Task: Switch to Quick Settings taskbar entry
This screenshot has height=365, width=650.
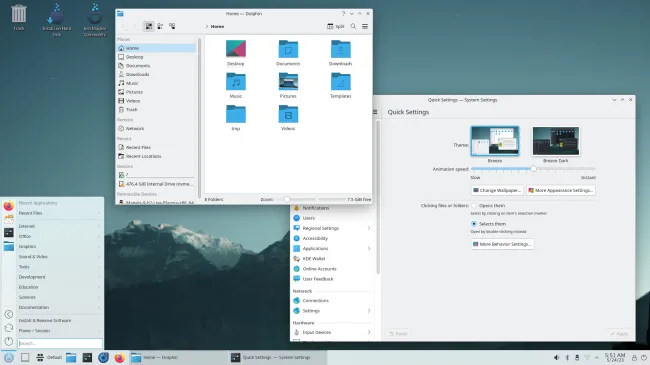Action: [277, 358]
